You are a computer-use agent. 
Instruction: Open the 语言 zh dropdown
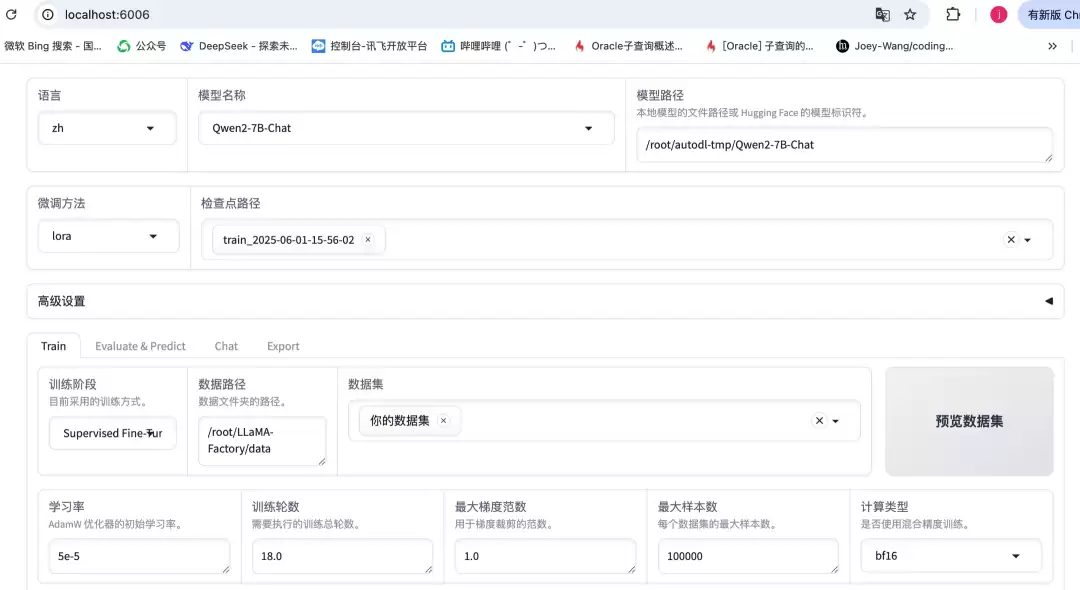point(107,128)
